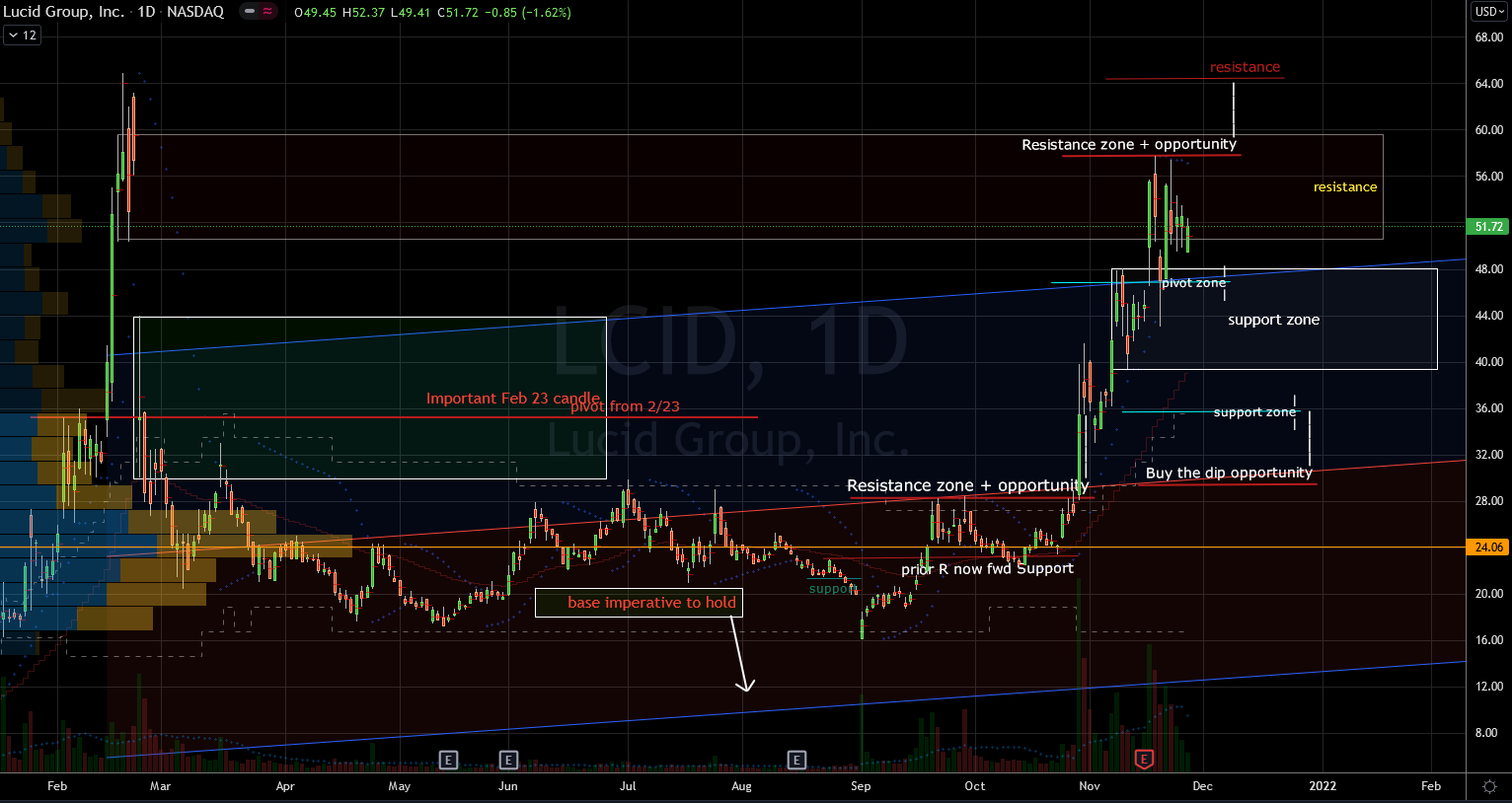Click the gray market status pill icon
Image resolution: width=1512 pixels, height=803 pixels.
click(x=249, y=12)
